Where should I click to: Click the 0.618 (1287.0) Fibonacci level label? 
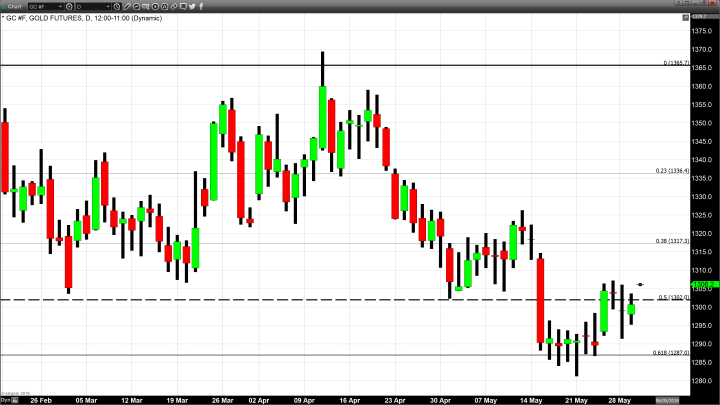(x=668, y=352)
